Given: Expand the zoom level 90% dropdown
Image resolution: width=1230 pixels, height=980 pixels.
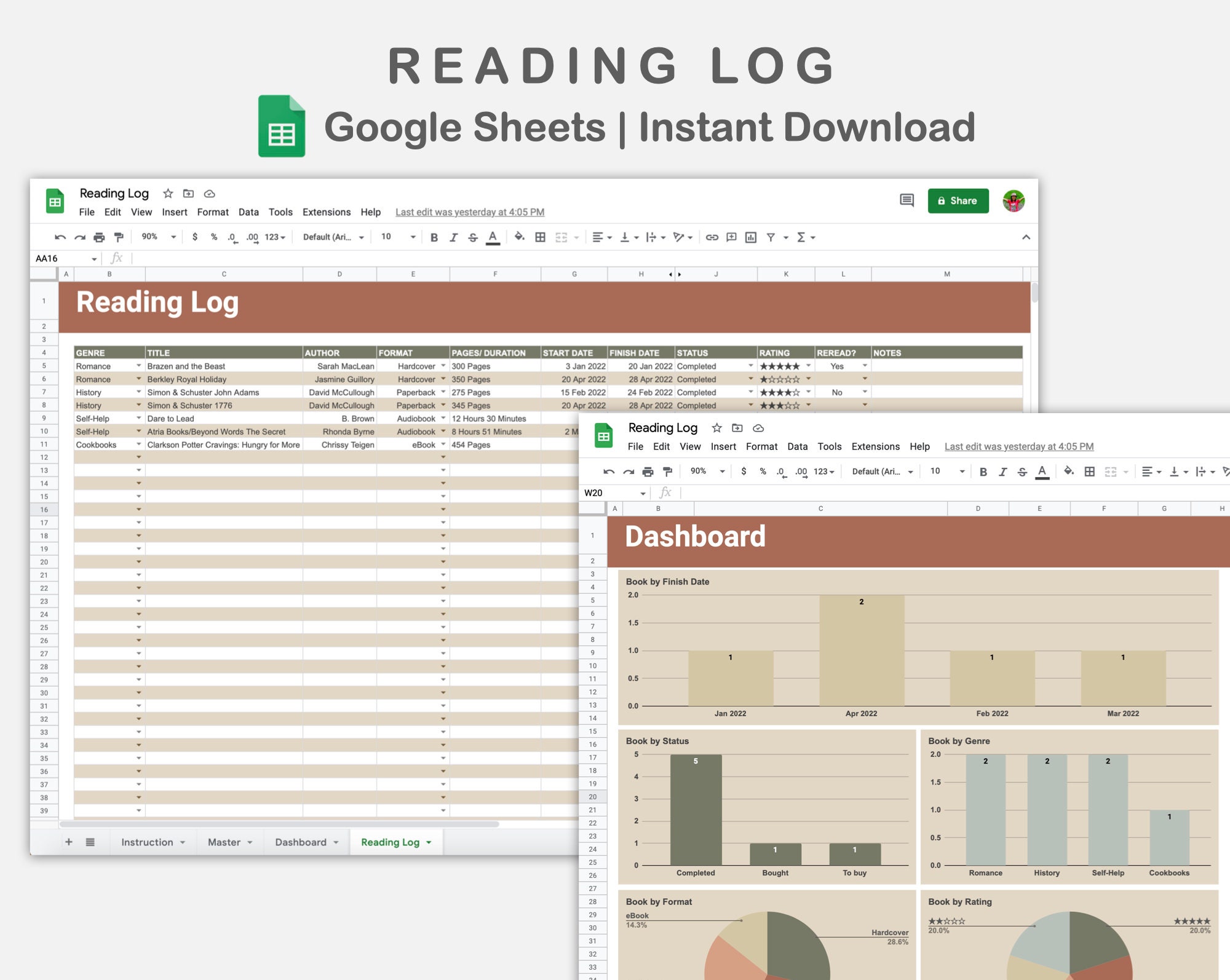Looking at the screenshot, I should 158,237.
